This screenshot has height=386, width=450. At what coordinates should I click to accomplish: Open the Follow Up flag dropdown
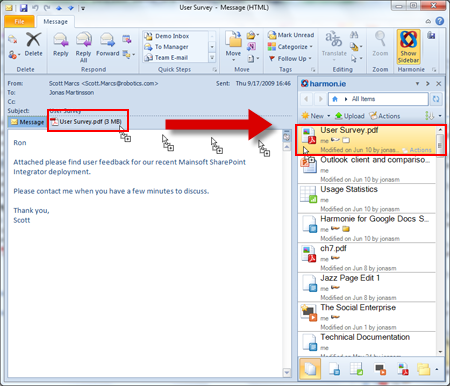[290, 59]
